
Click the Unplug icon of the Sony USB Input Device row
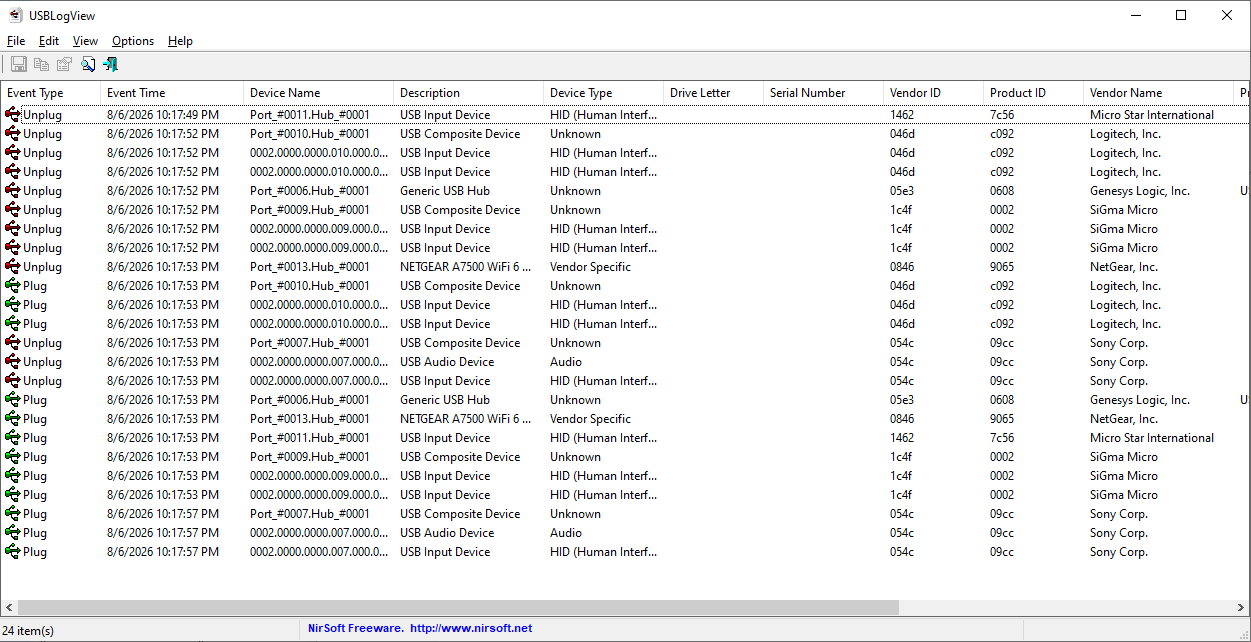pyautogui.click(x=12, y=381)
